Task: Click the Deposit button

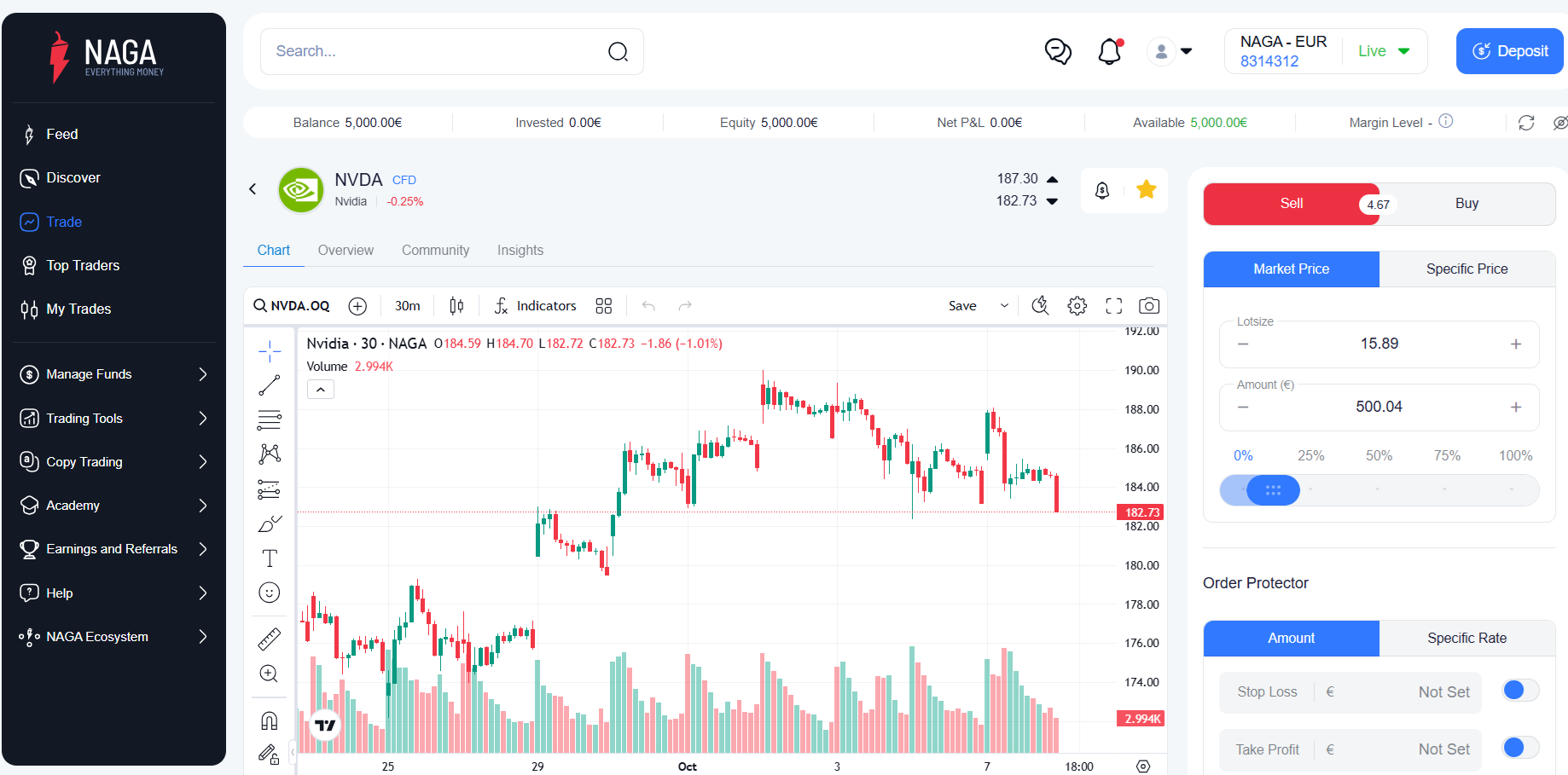Action: 1509,51
